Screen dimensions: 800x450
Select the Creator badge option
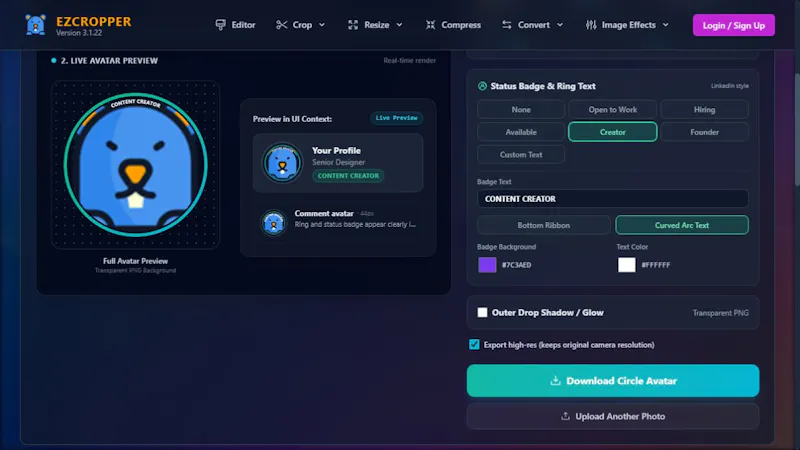pyautogui.click(x=613, y=132)
